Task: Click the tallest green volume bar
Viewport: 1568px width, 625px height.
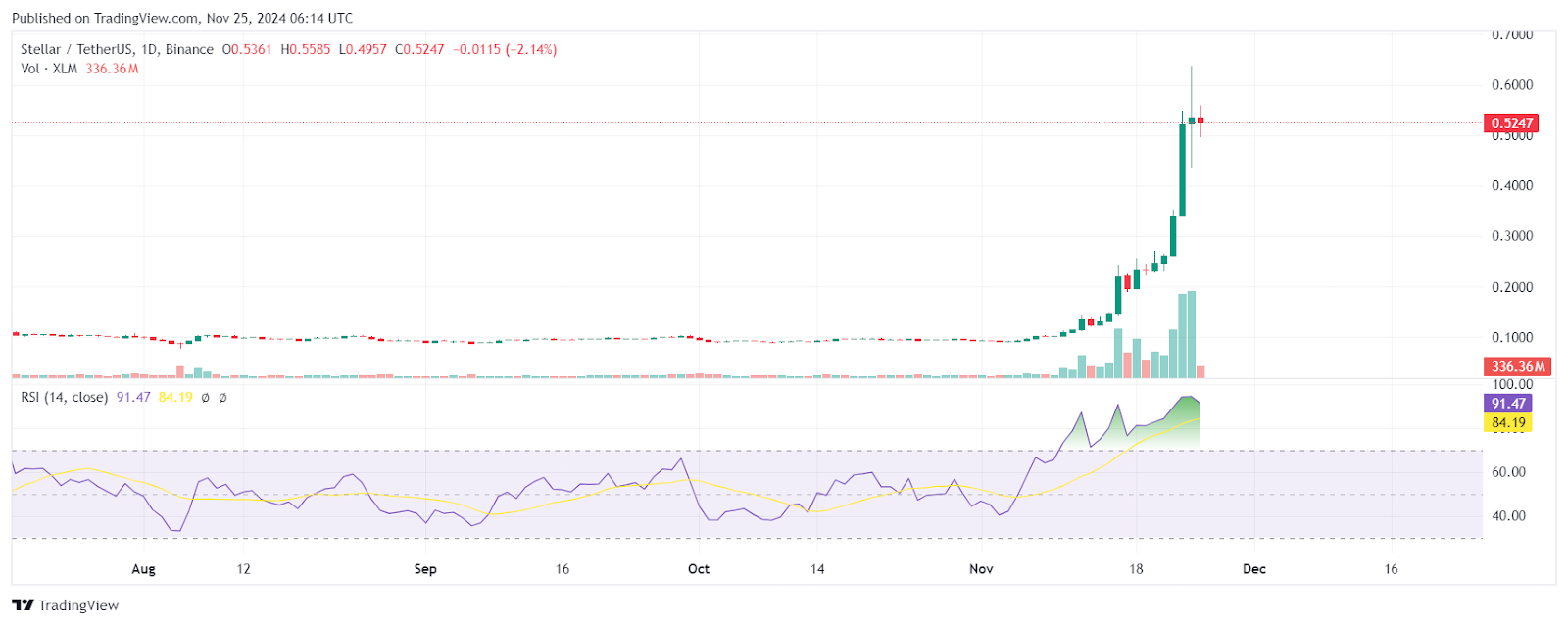Action: click(1192, 334)
